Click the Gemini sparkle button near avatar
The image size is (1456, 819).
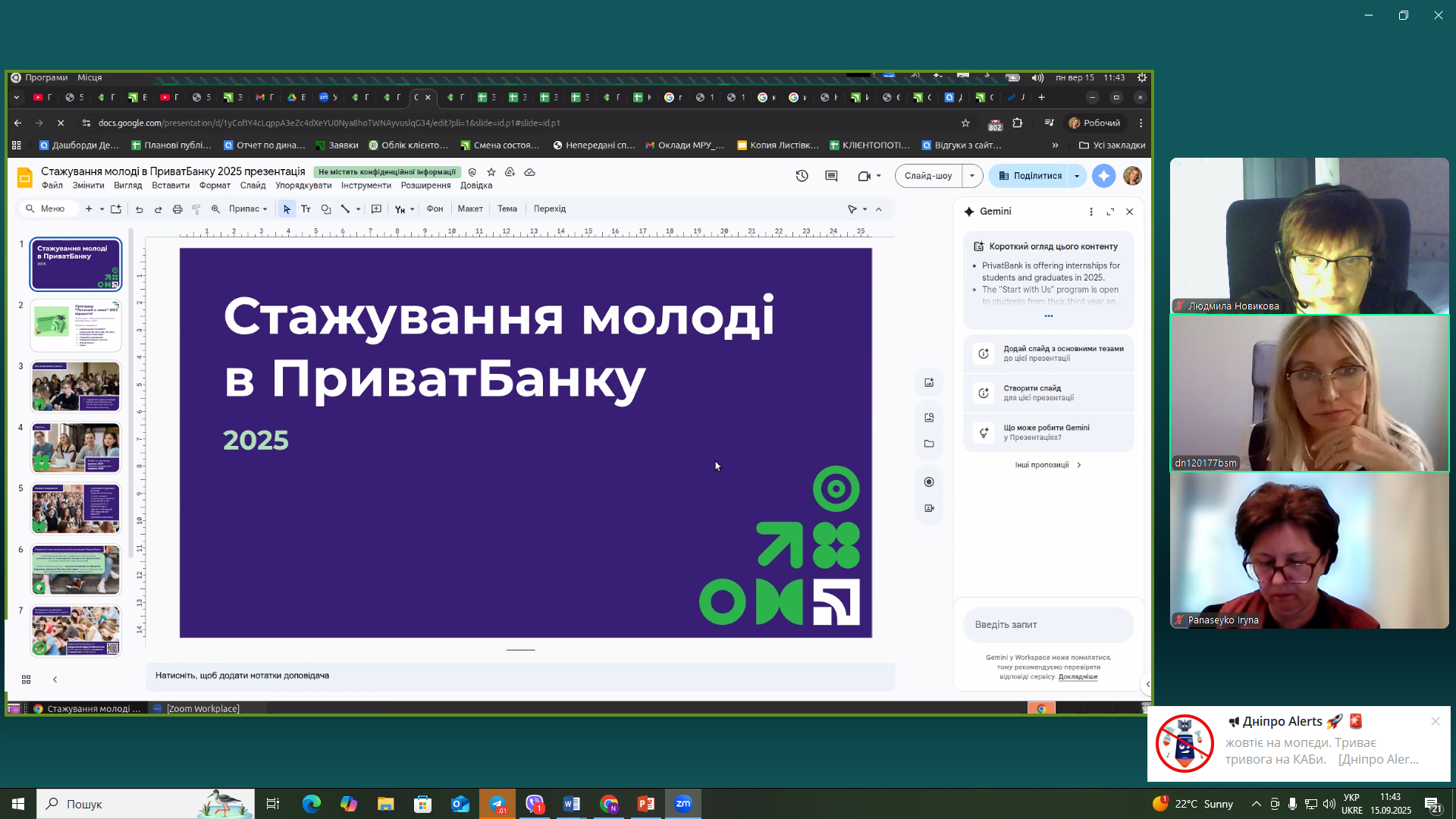click(x=1104, y=176)
